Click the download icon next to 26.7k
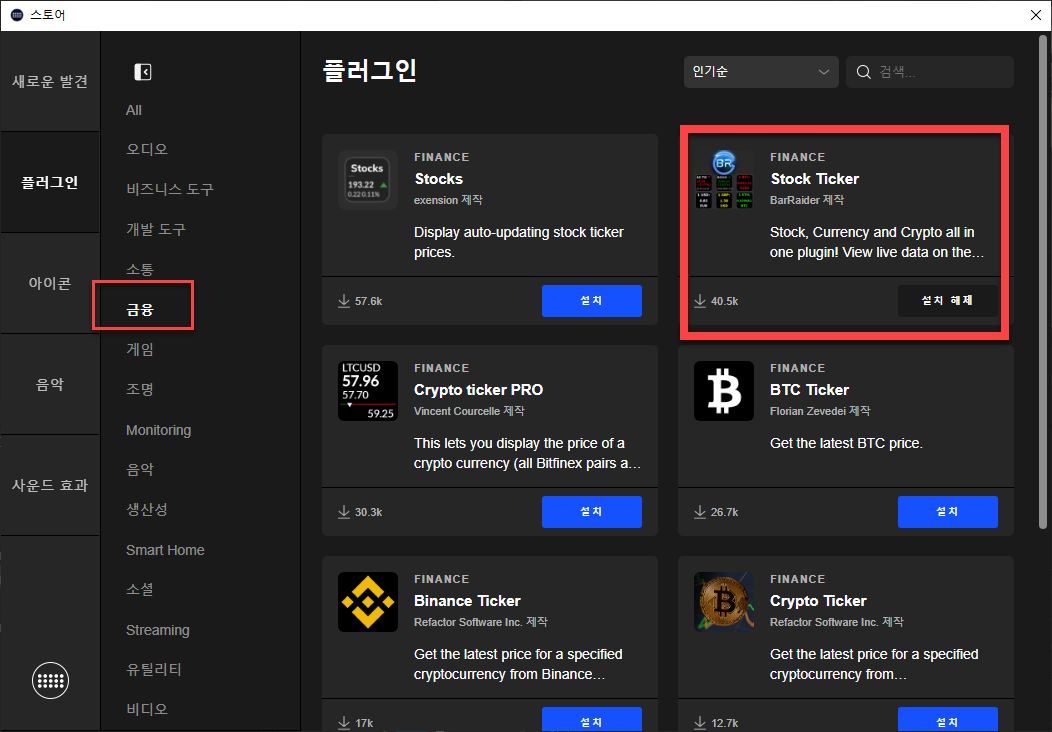Screen dimensions: 1052x732 click(700, 512)
